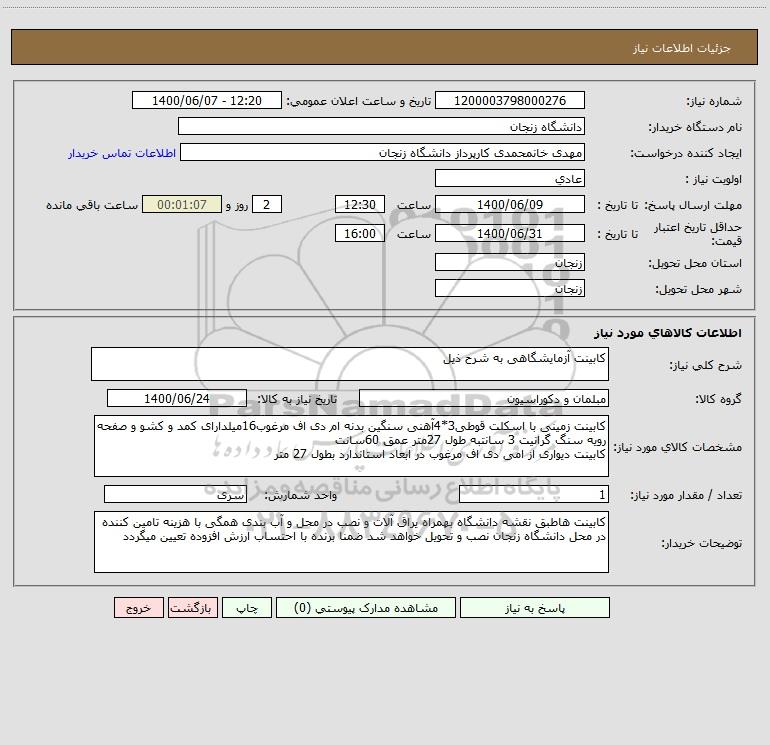Click the label تاریخ و ساعت اعلان عمومی
Screen dimensions: 770x745
pos(359,101)
